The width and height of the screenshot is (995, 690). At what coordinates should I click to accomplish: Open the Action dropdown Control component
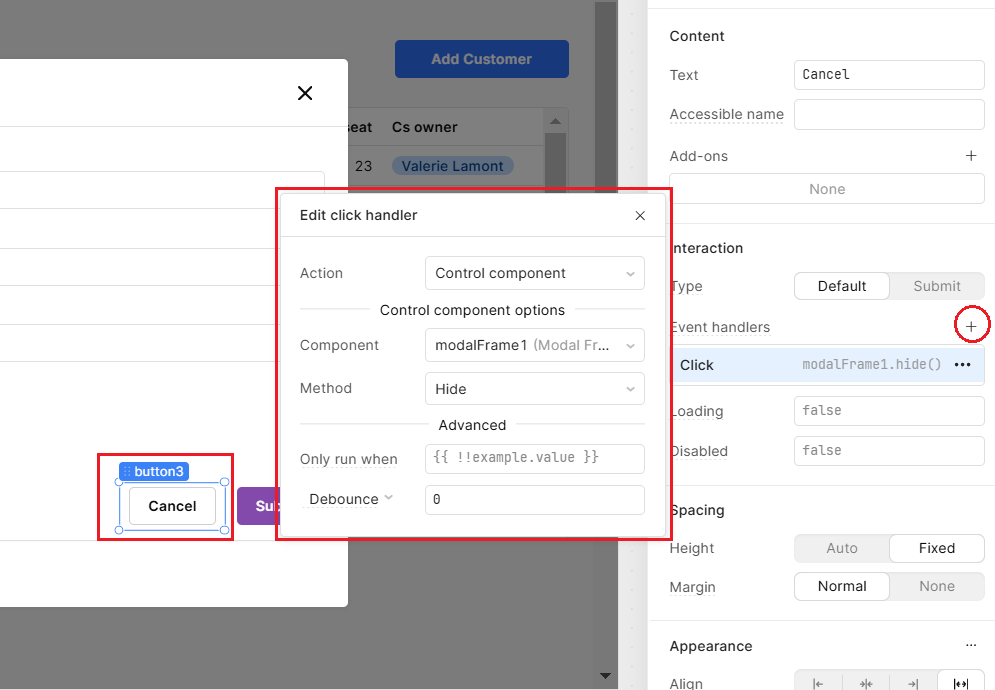534,274
